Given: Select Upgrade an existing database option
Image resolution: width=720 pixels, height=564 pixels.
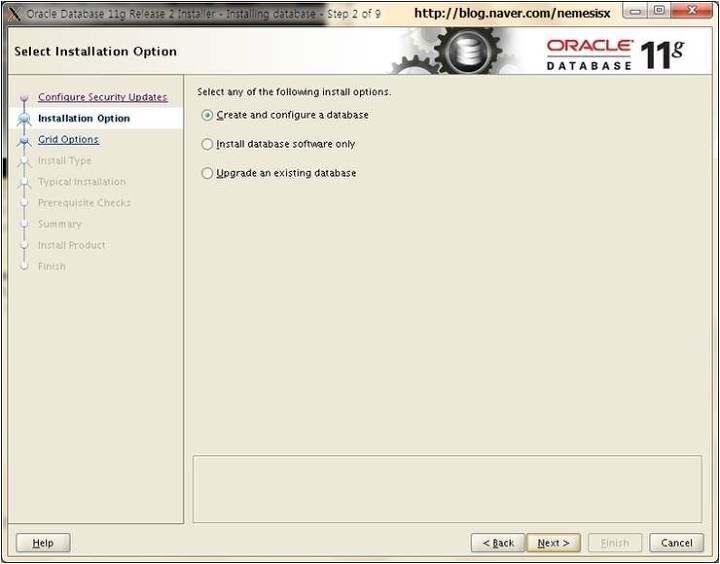Looking at the screenshot, I should (279, 173).
